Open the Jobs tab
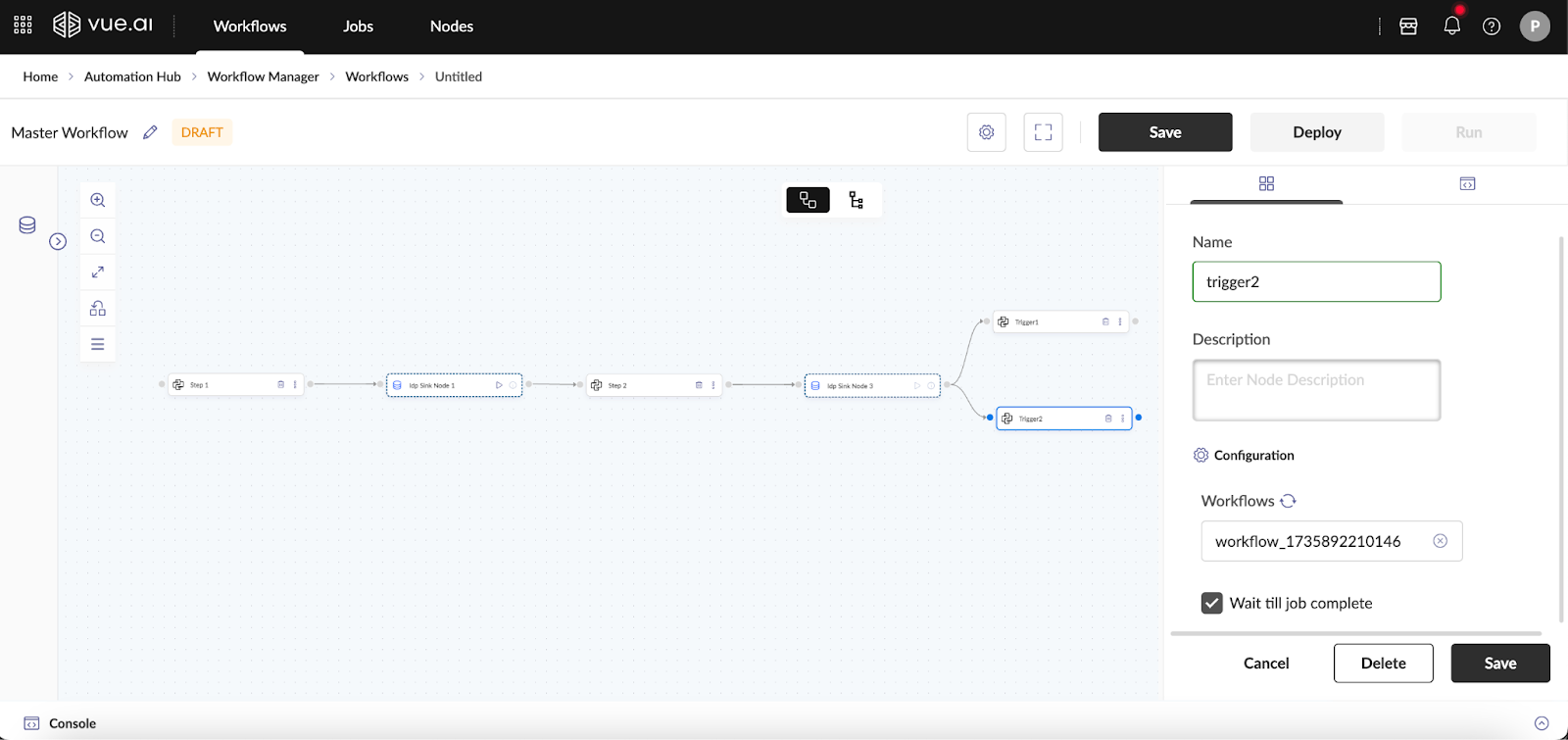Image resolution: width=1568 pixels, height=740 pixels. pos(358,26)
